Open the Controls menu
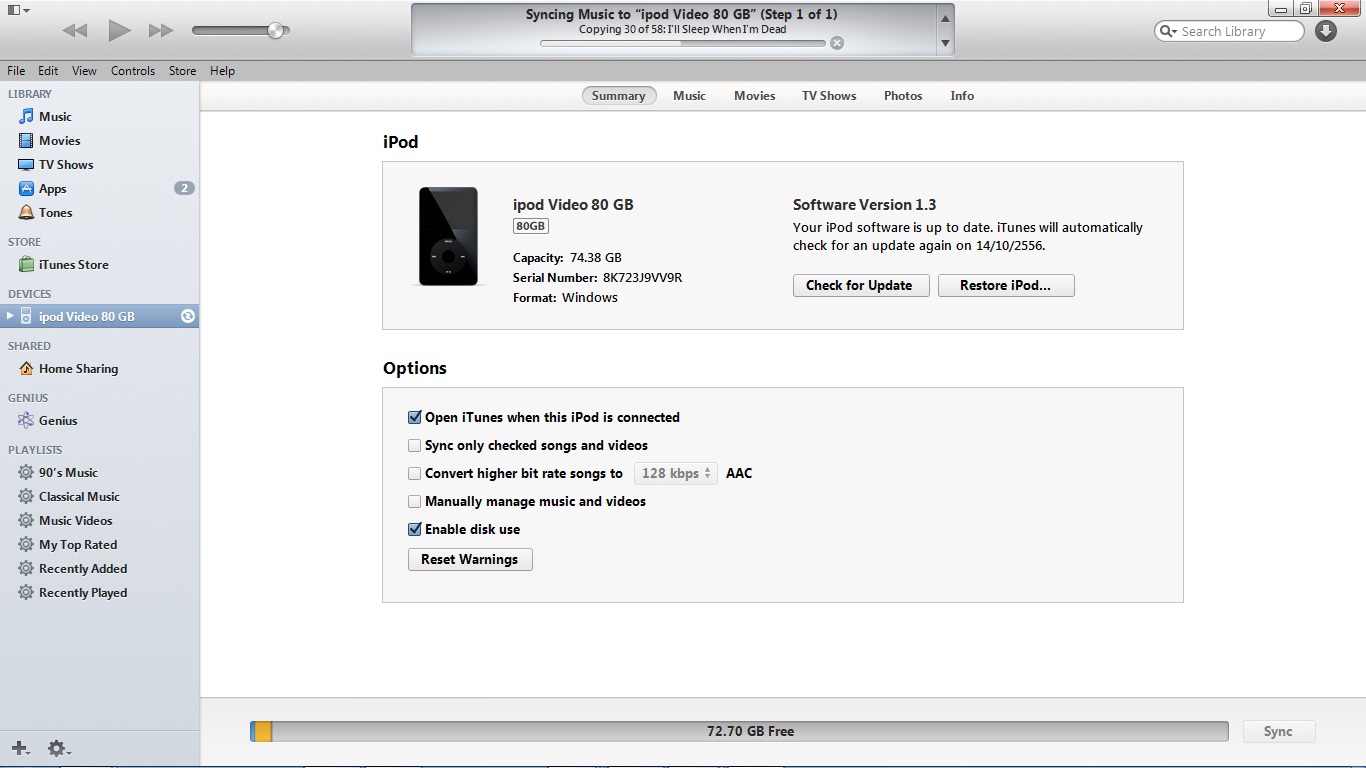This screenshot has width=1366, height=768. pyautogui.click(x=132, y=71)
